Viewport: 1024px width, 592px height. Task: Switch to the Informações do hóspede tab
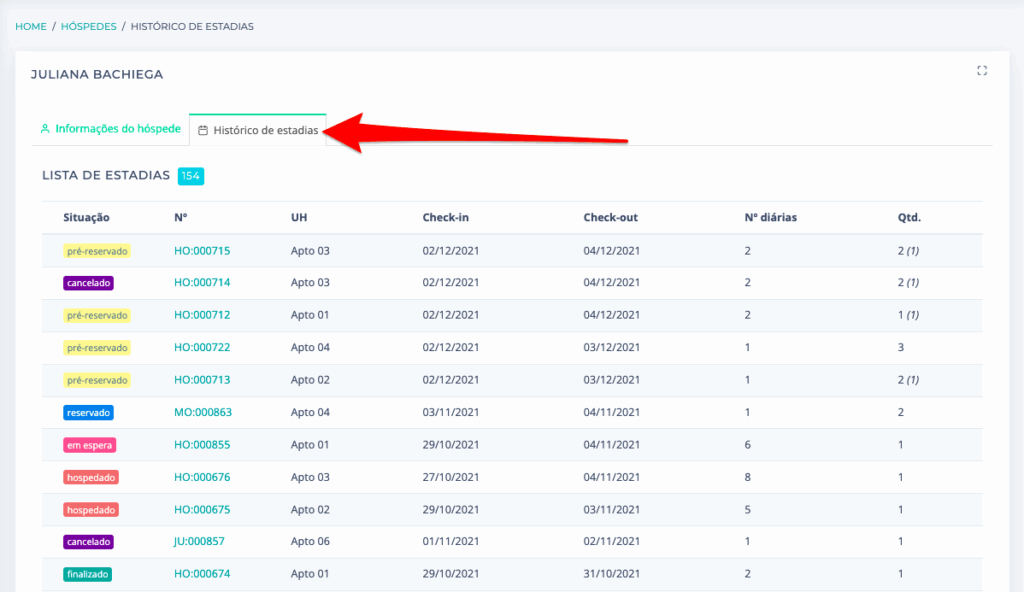tap(110, 129)
